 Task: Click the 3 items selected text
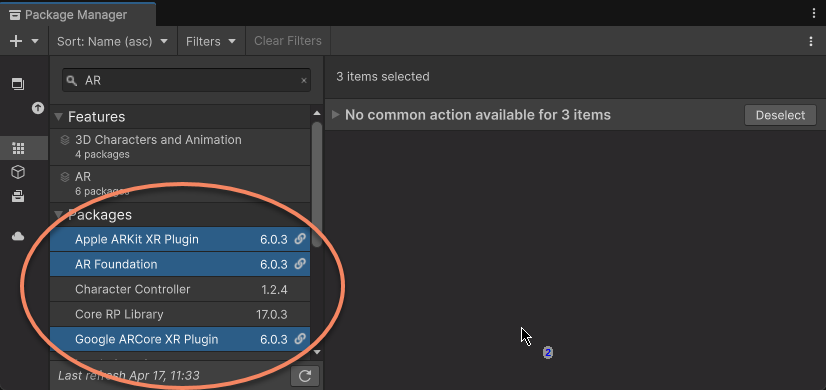[383, 77]
